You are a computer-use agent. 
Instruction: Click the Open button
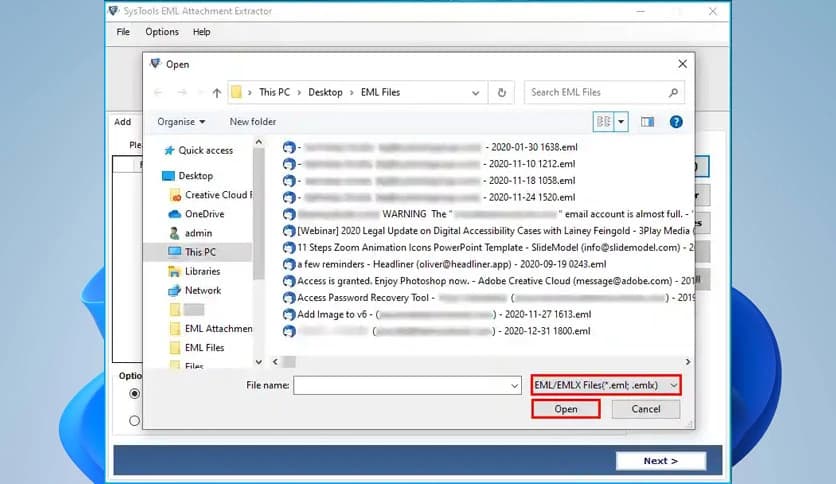(566, 409)
